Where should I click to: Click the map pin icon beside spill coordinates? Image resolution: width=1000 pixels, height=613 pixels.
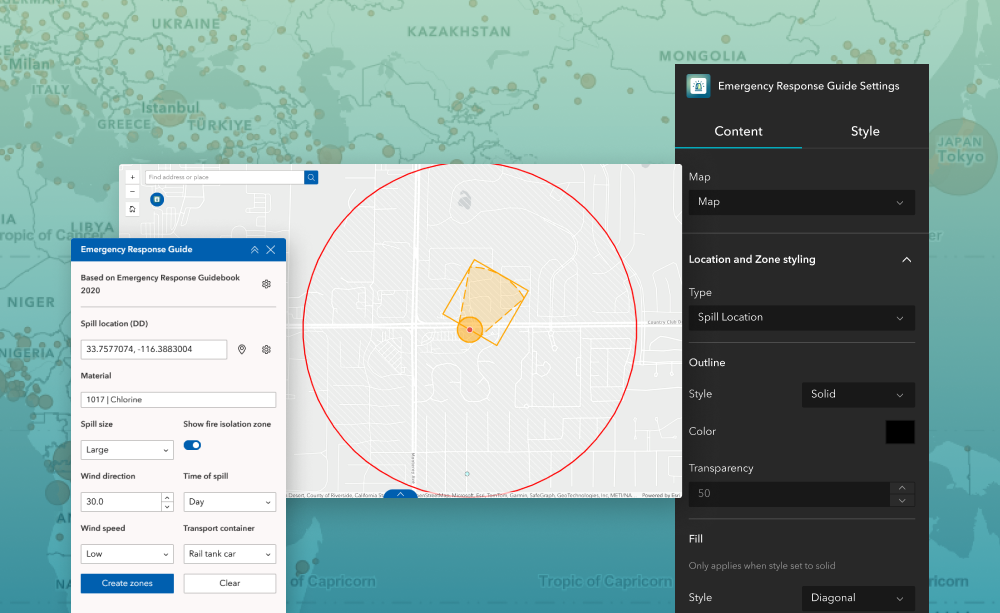click(242, 349)
